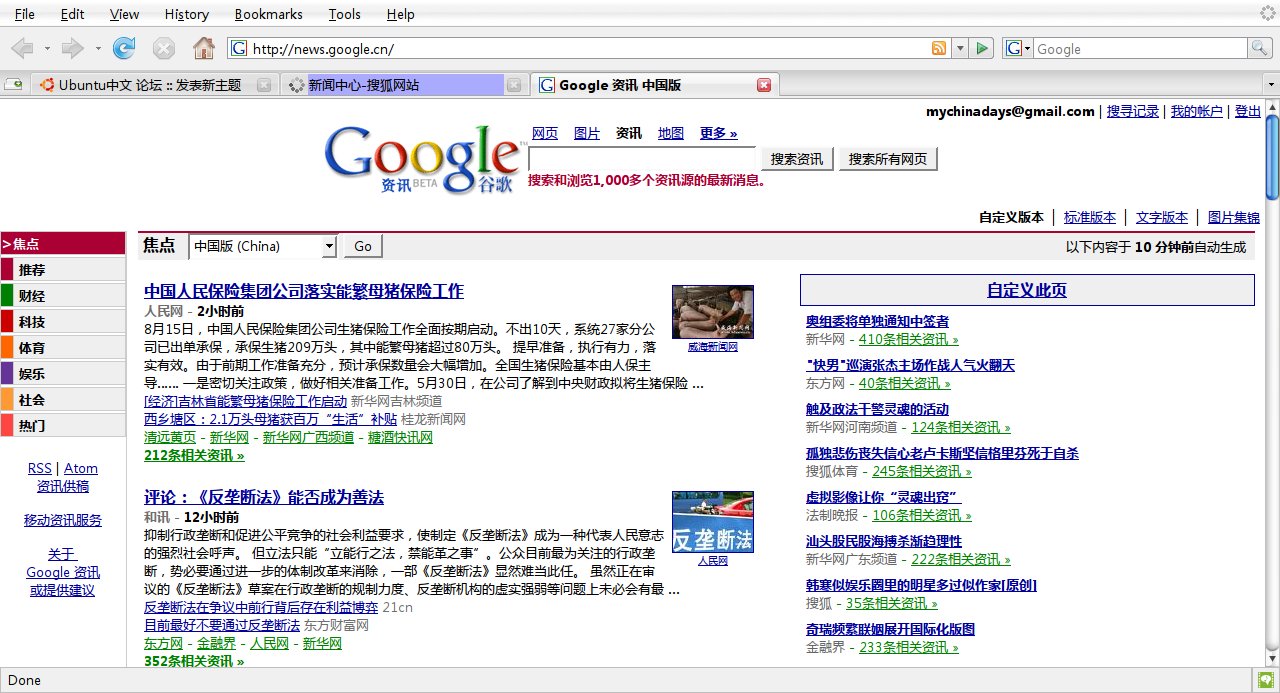Switch to 文字版本 view

1162,217
